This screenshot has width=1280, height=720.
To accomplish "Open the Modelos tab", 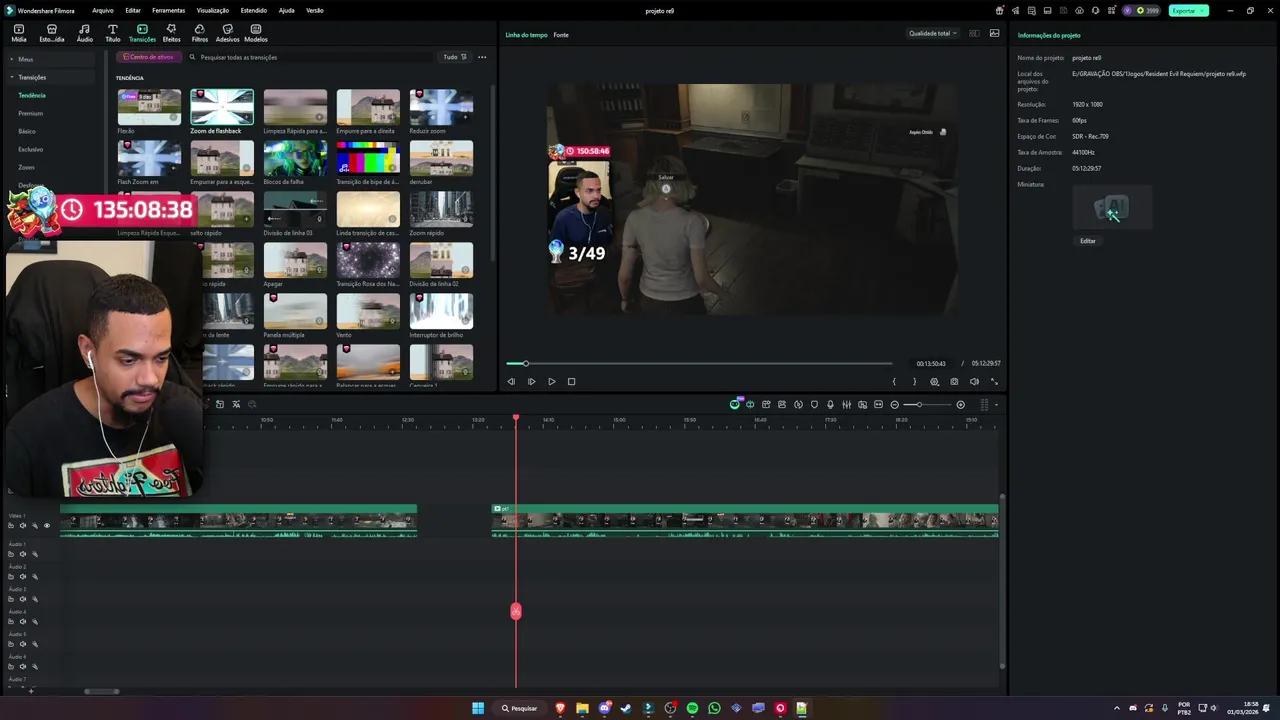I will [256, 33].
